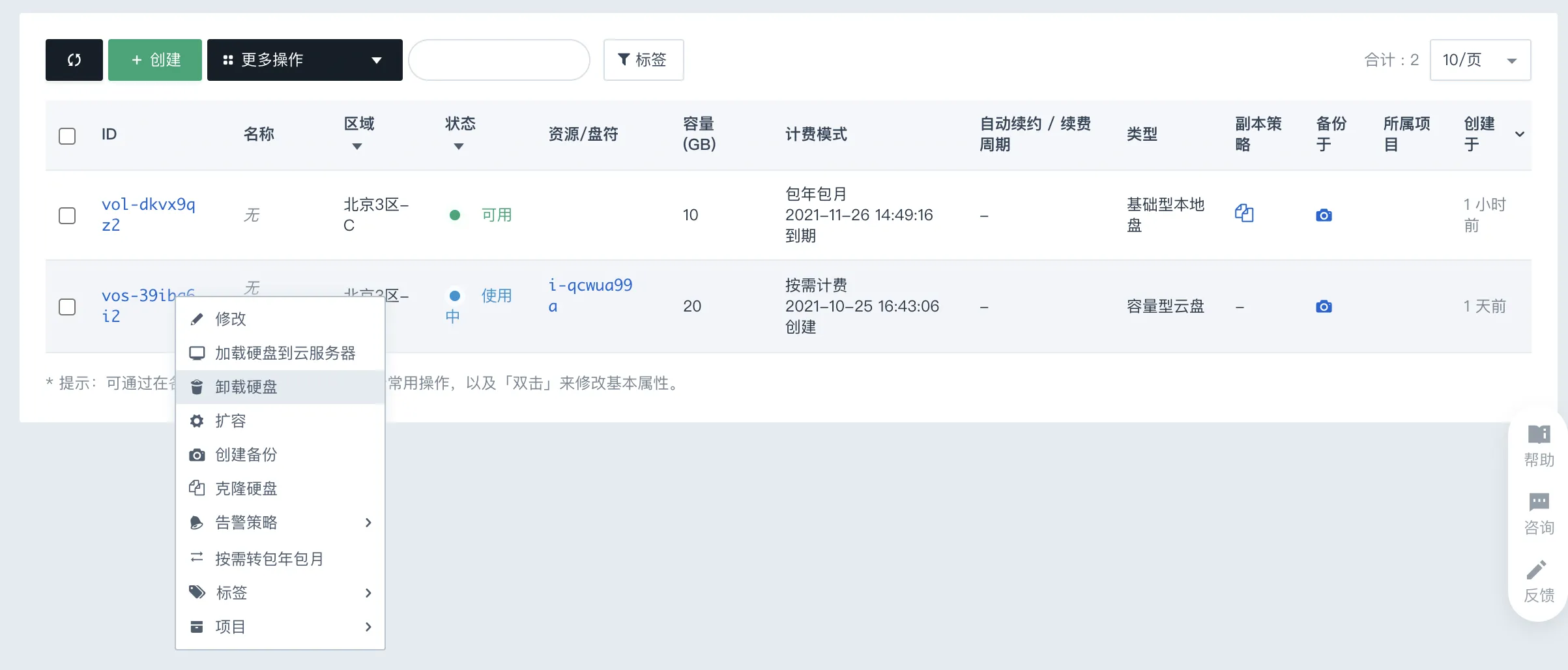
Task: Click the 计费模式 column header
Action: click(x=816, y=134)
